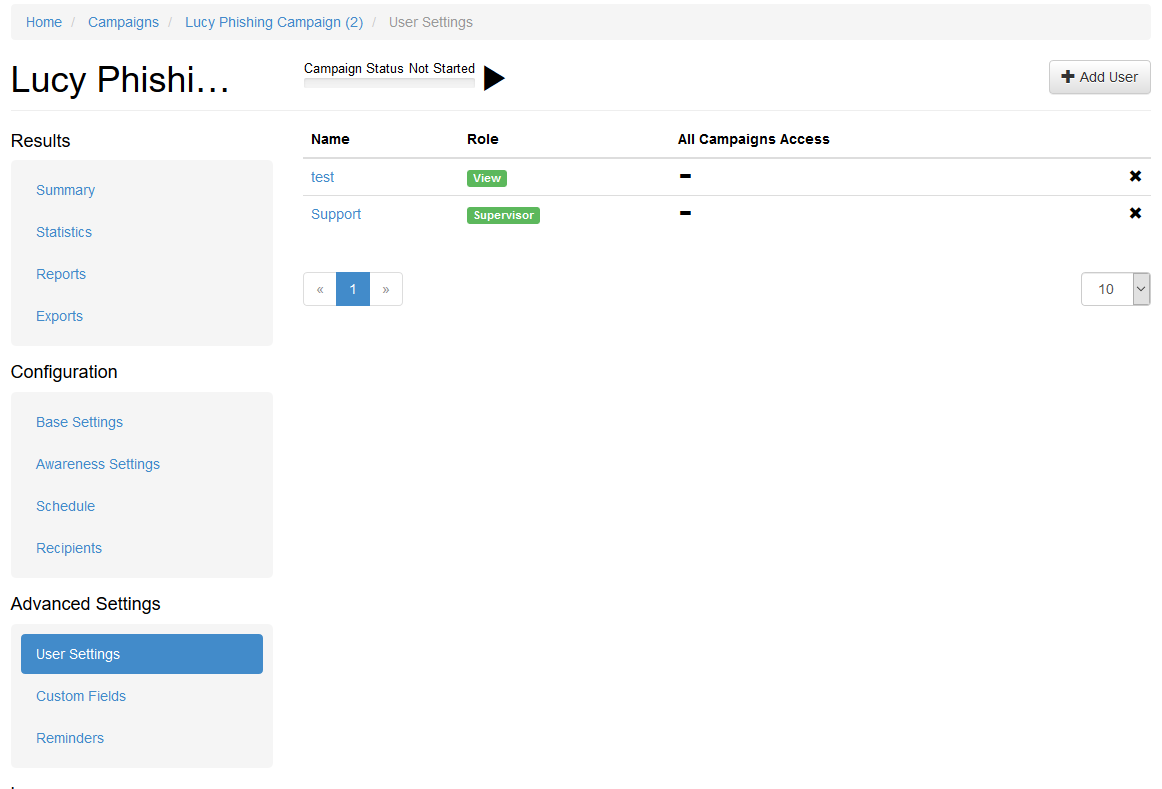The width and height of the screenshot is (1162, 789).
Task: Remove the Support user with its X icon
Action: point(1135,213)
